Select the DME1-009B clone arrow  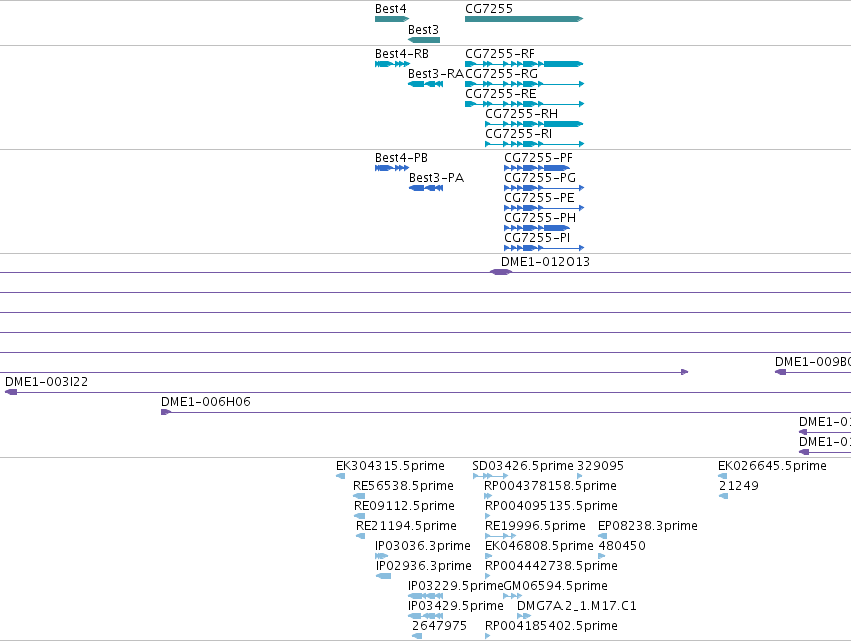point(780,372)
